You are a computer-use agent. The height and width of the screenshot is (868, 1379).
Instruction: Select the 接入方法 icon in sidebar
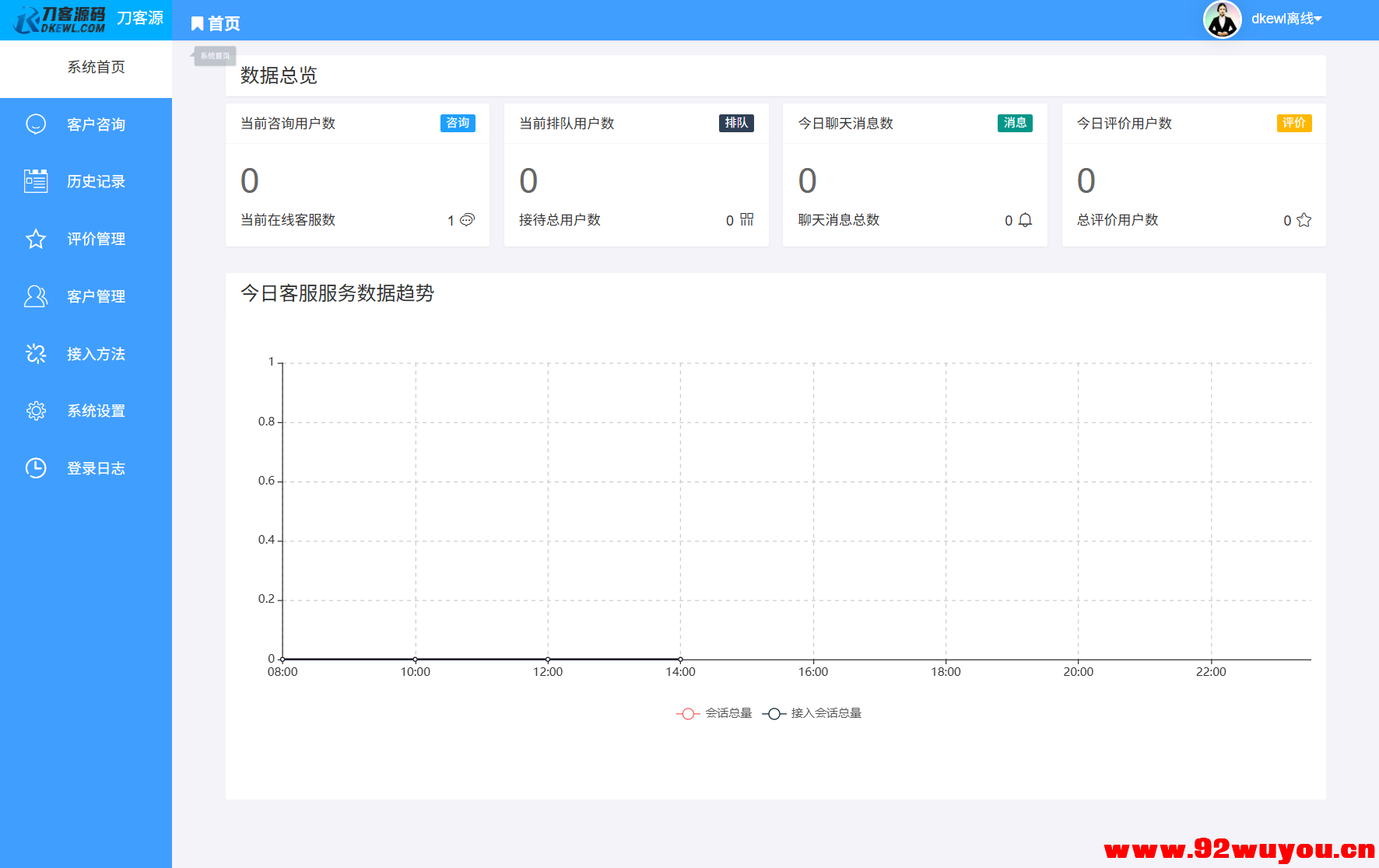pyautogui.click(x=36, y=353)
